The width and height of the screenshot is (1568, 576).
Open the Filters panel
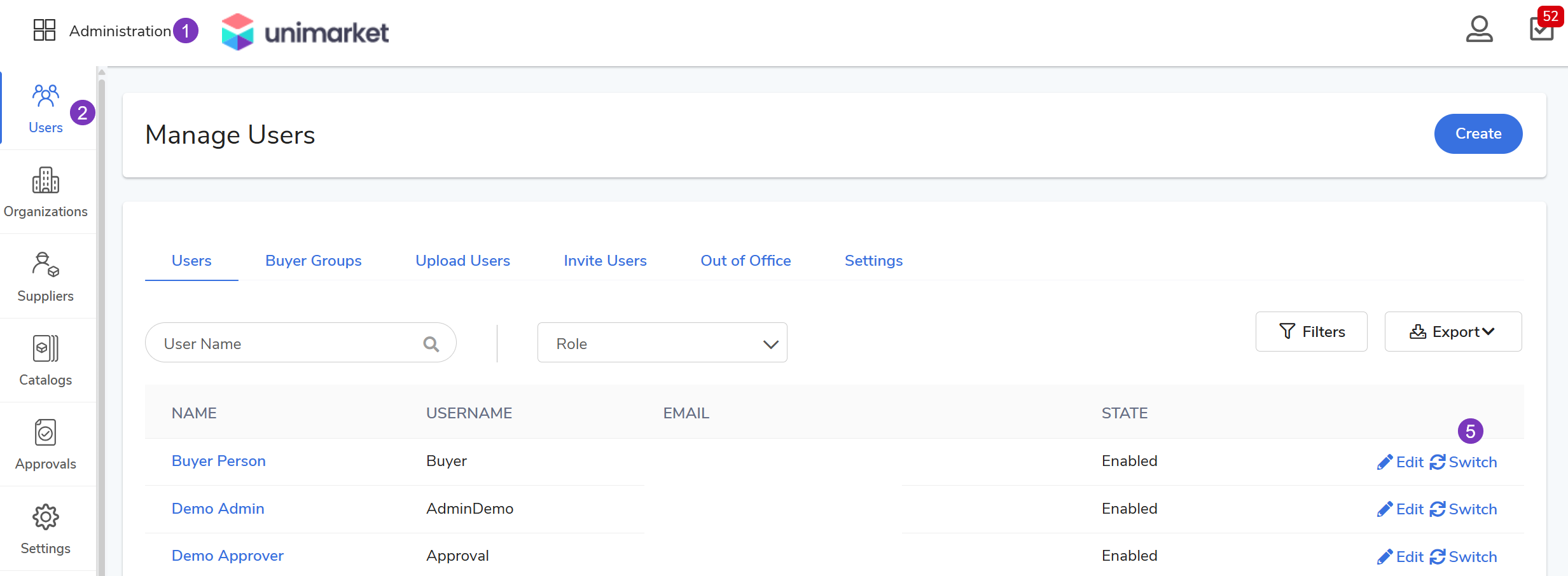(1311, 332)
